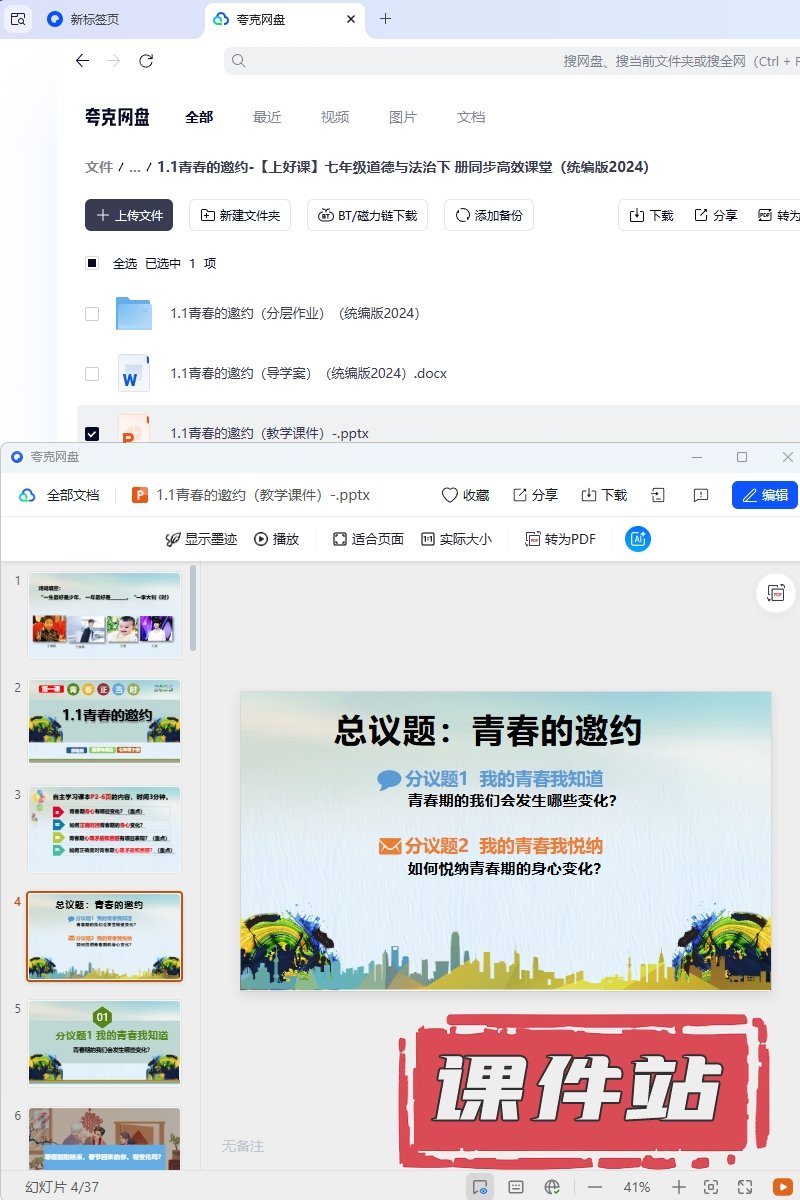This screenshot has width=800, height=1200.
Task: Zoom in with the plus icon
Action: tap(679, 1186)
